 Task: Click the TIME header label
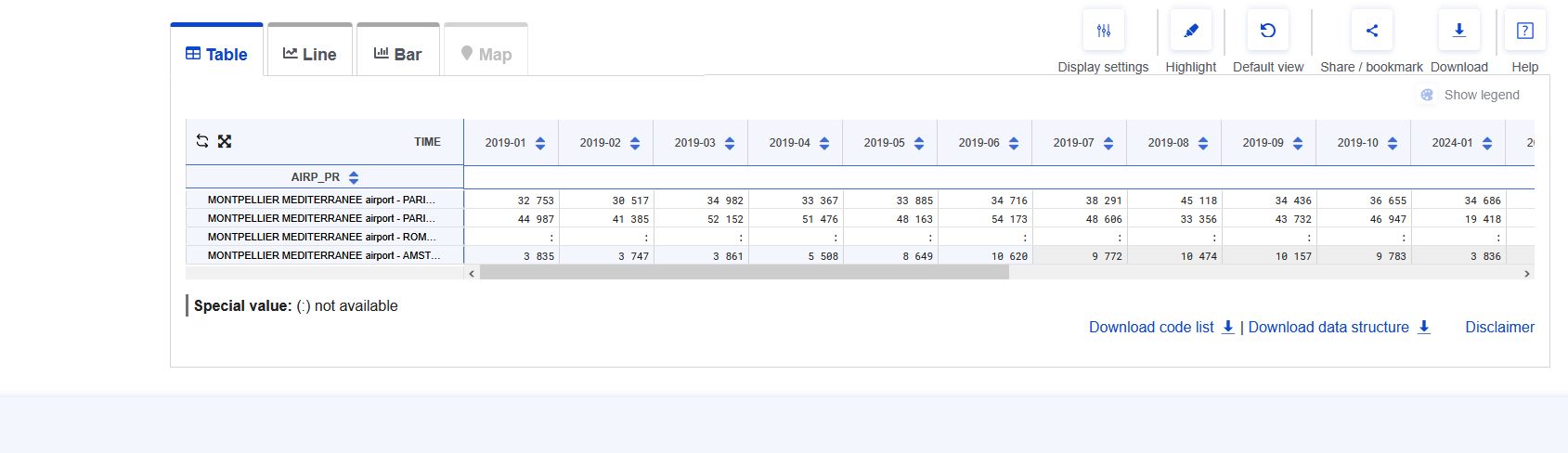(x=427, y=142)
